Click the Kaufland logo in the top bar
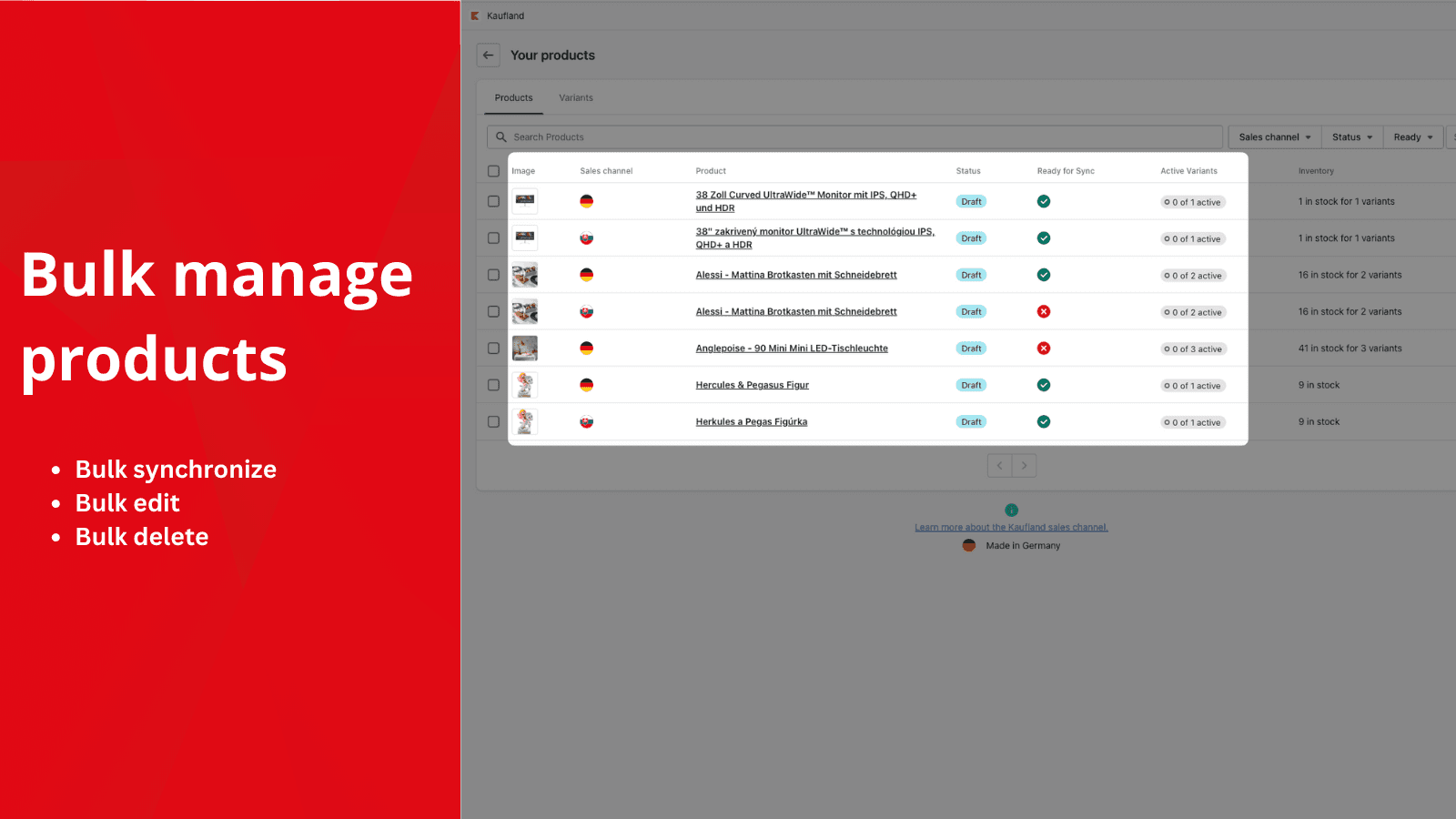The image size is (1456, 819). tap(477, 15)
